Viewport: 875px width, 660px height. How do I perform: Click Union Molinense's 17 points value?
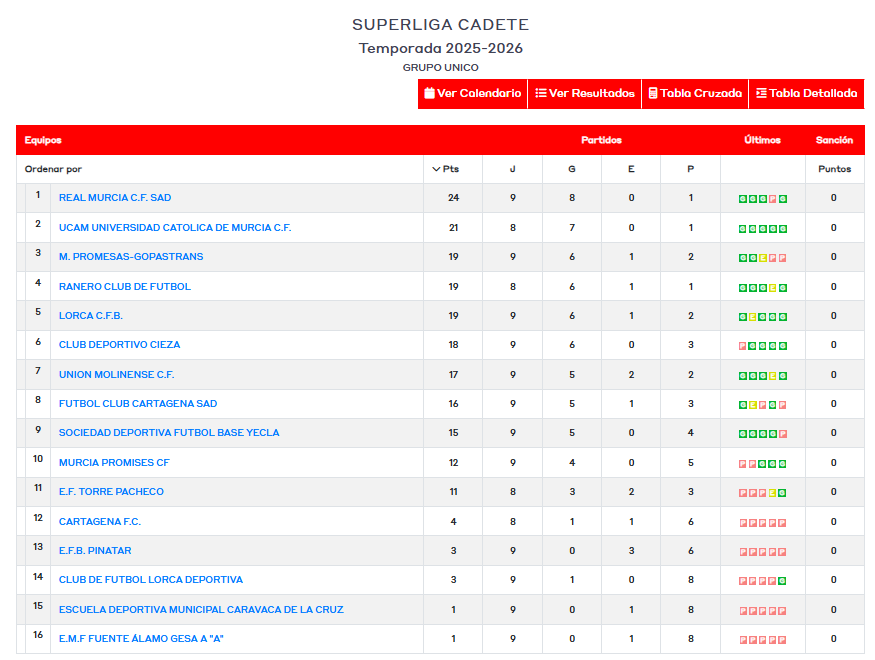[453, 375]
